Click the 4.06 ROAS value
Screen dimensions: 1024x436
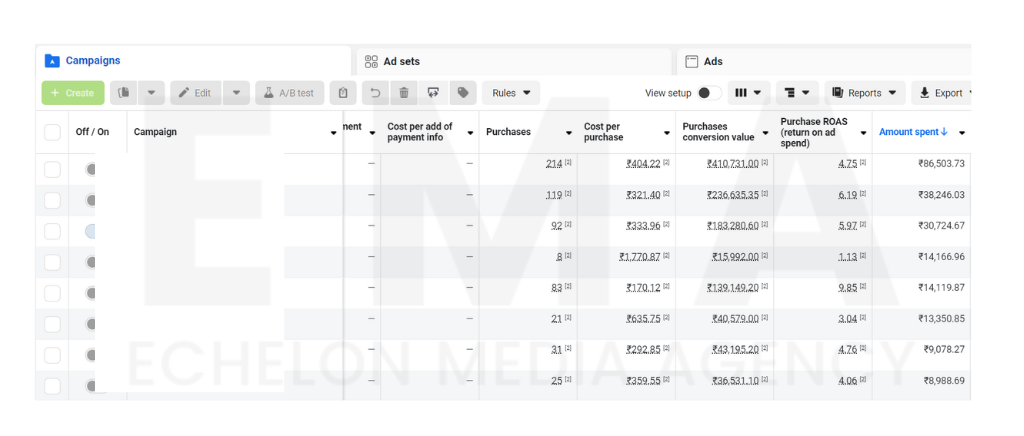click(848, 381)
